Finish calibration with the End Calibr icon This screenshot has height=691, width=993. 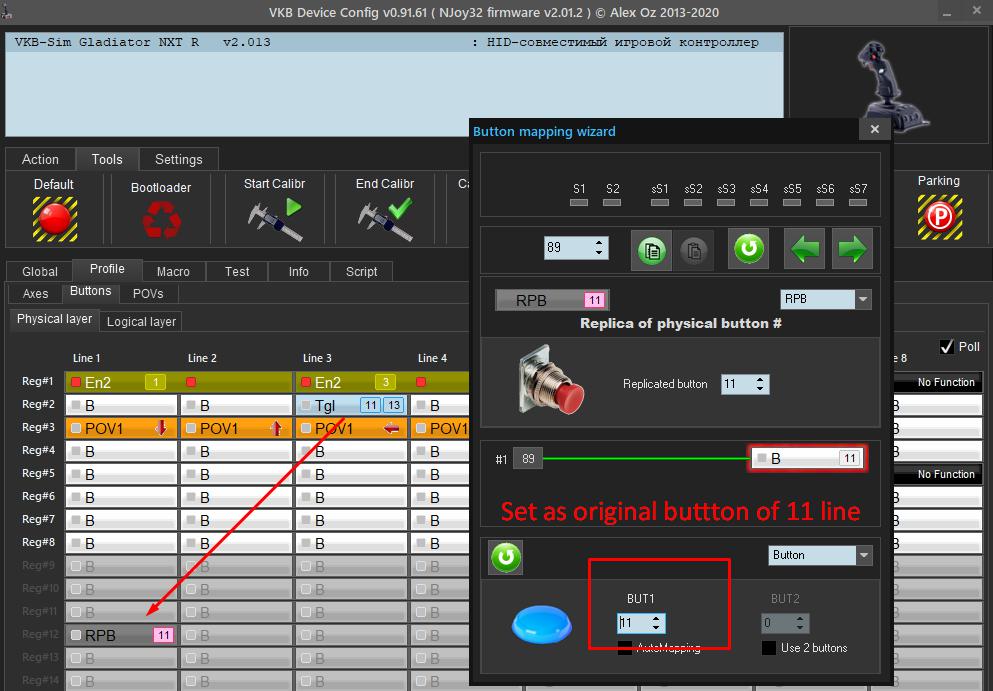(385, 219)
